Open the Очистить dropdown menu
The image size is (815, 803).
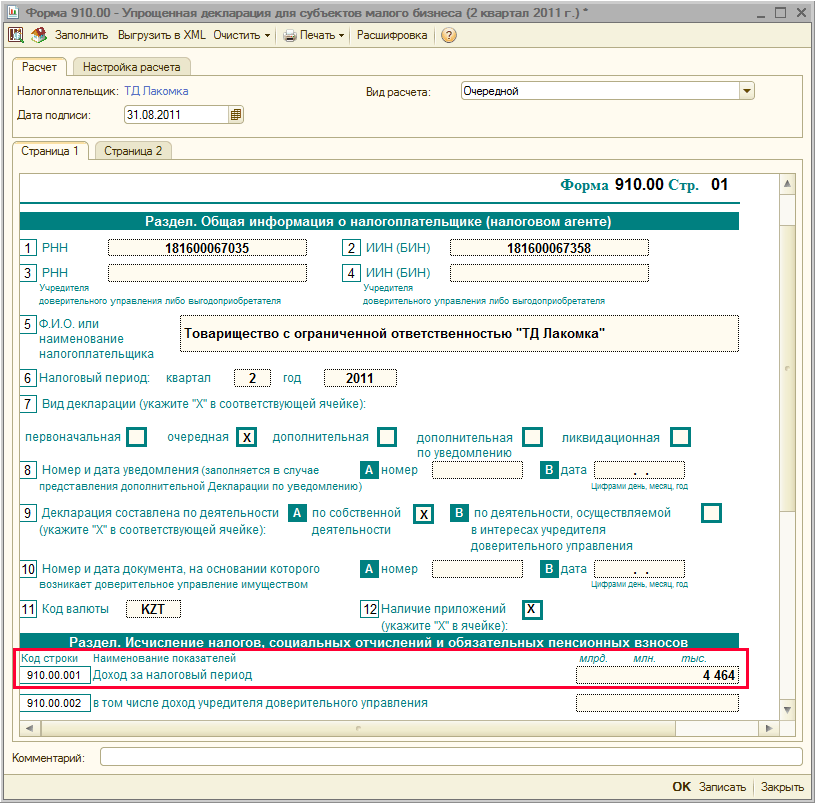(x=242, y=35)
